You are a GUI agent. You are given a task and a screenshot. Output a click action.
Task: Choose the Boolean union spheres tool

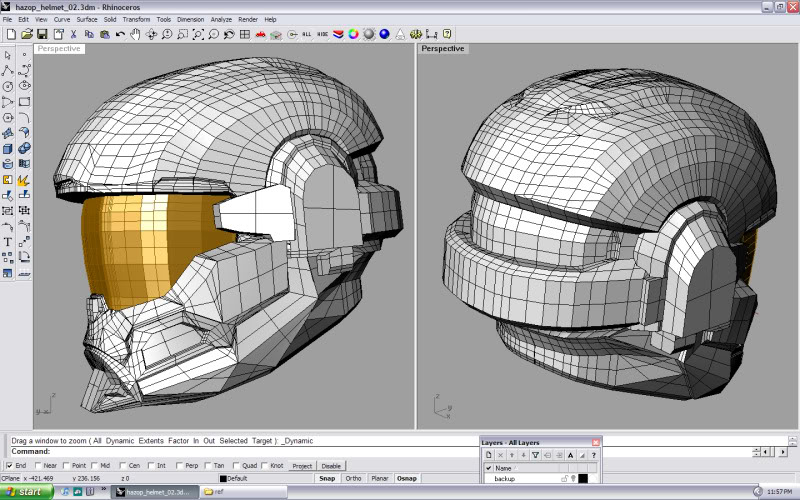pyautogui.click(x=24, y=148)
